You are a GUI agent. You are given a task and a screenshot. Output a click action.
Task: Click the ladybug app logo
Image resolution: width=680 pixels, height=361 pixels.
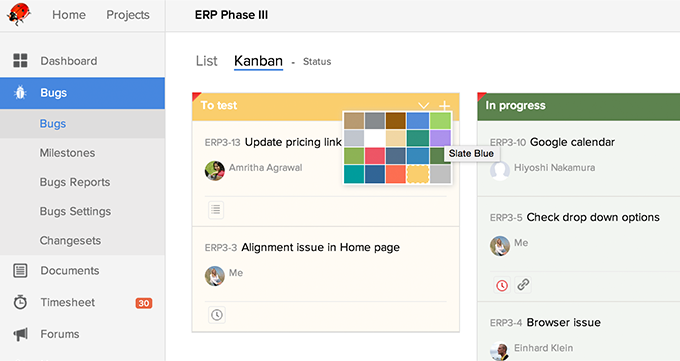coord(19,14)
